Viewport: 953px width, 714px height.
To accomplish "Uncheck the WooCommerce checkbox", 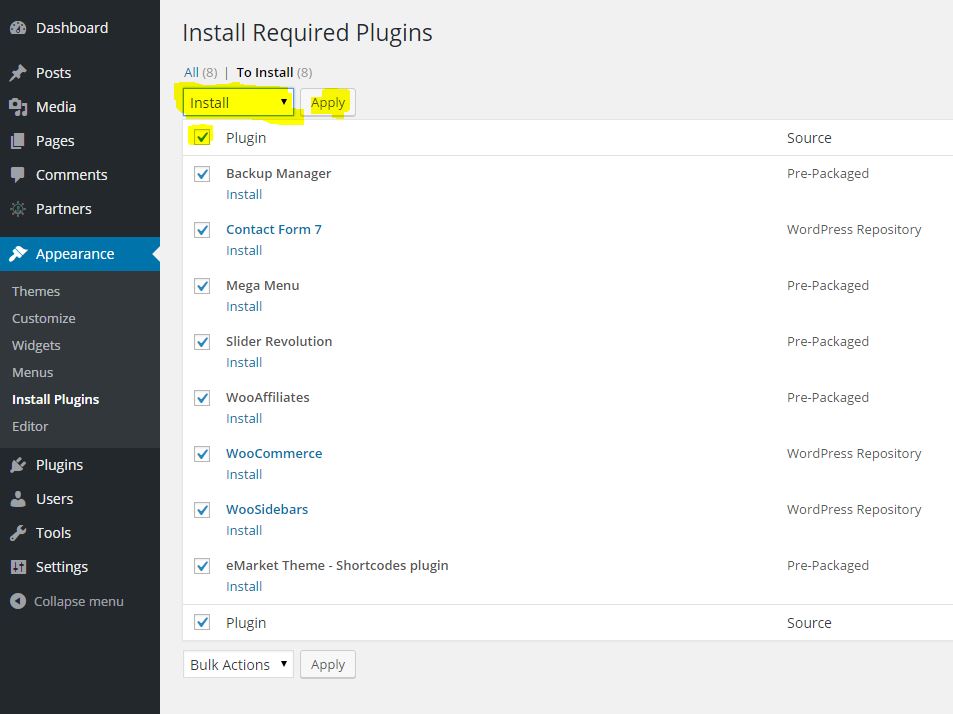I will tap(202, 453).
